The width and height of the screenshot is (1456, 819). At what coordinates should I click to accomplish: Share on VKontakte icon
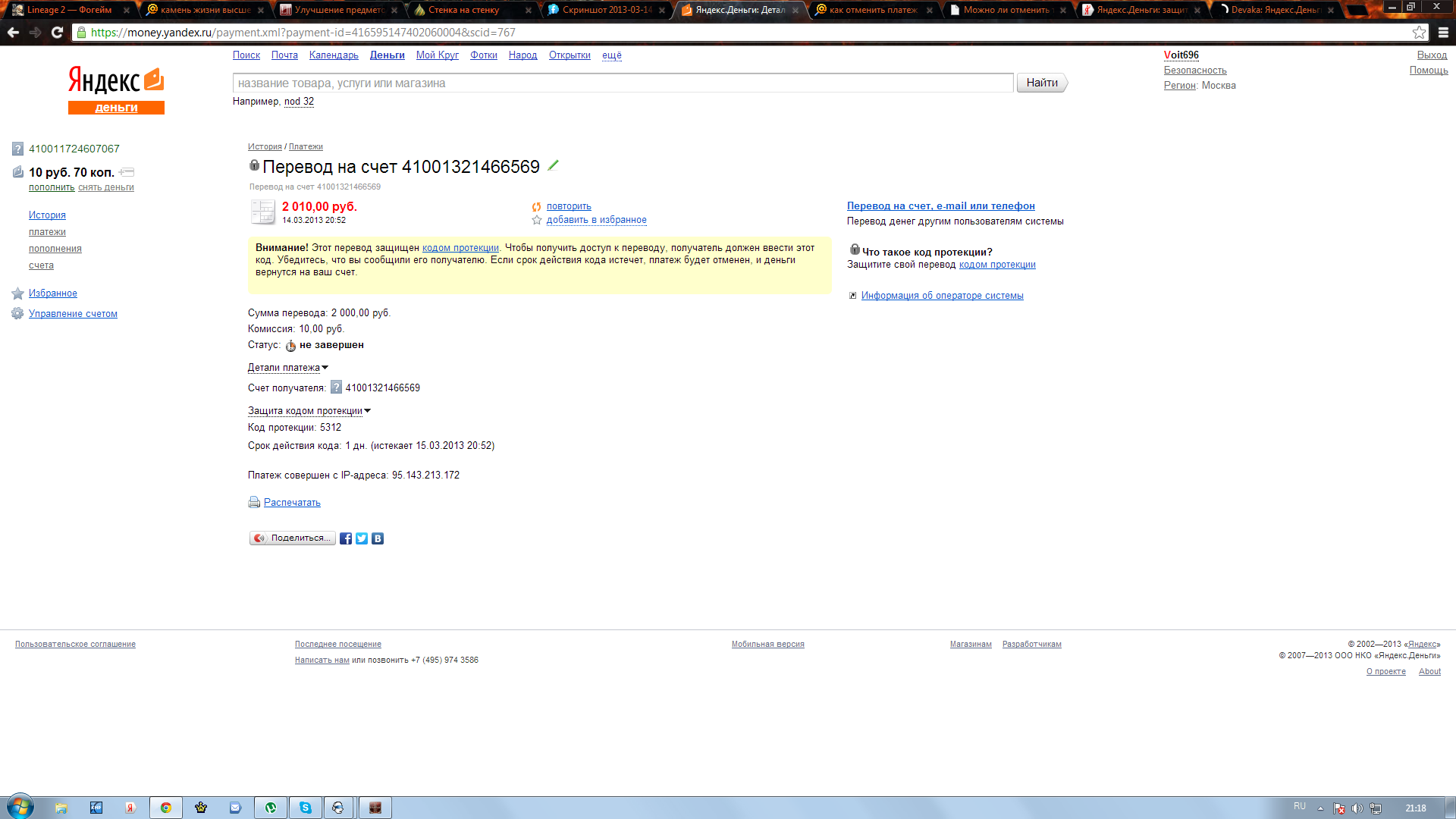pos(378,538)
